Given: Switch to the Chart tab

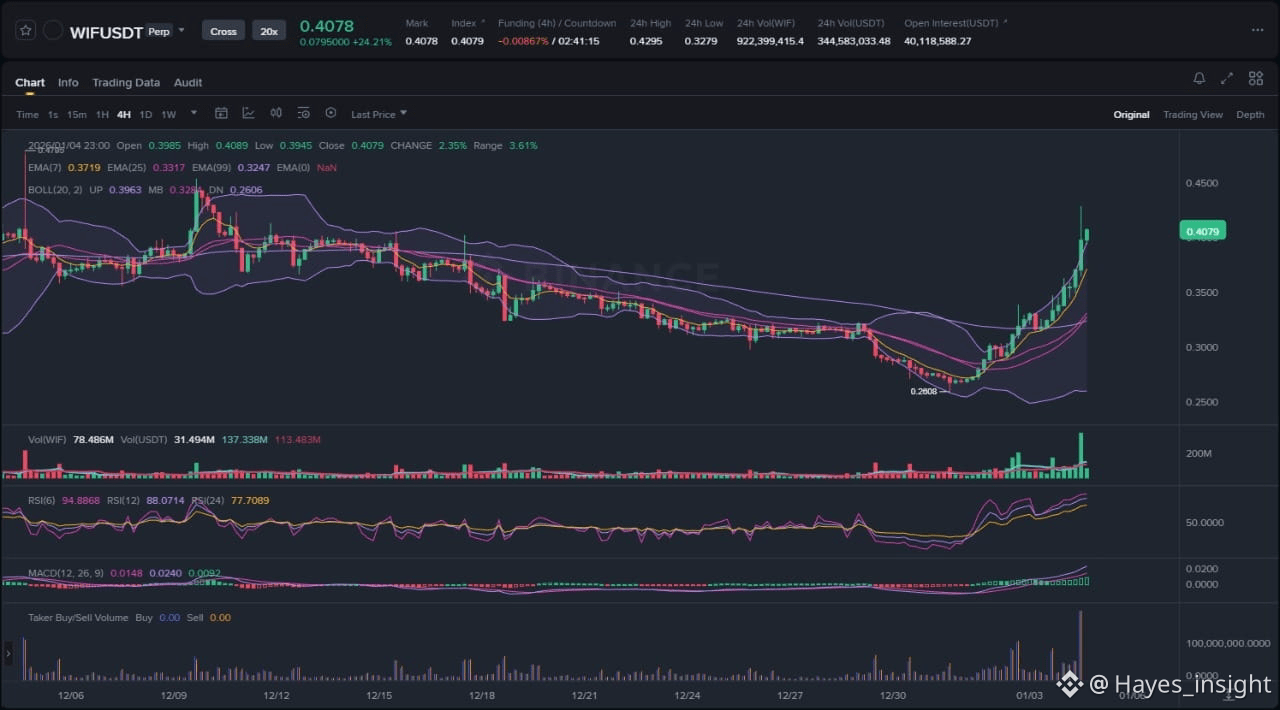Looking at the screenshot, I should 30,82.
